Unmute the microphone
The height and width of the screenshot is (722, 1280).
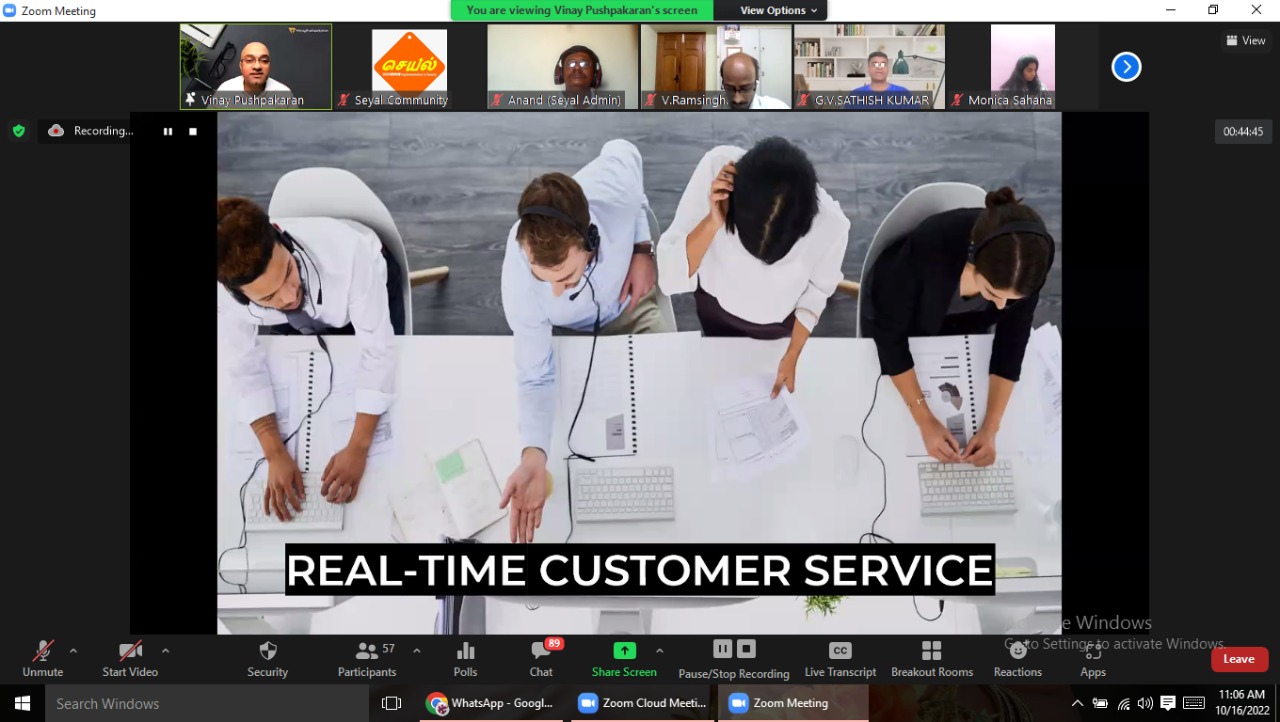42,652
